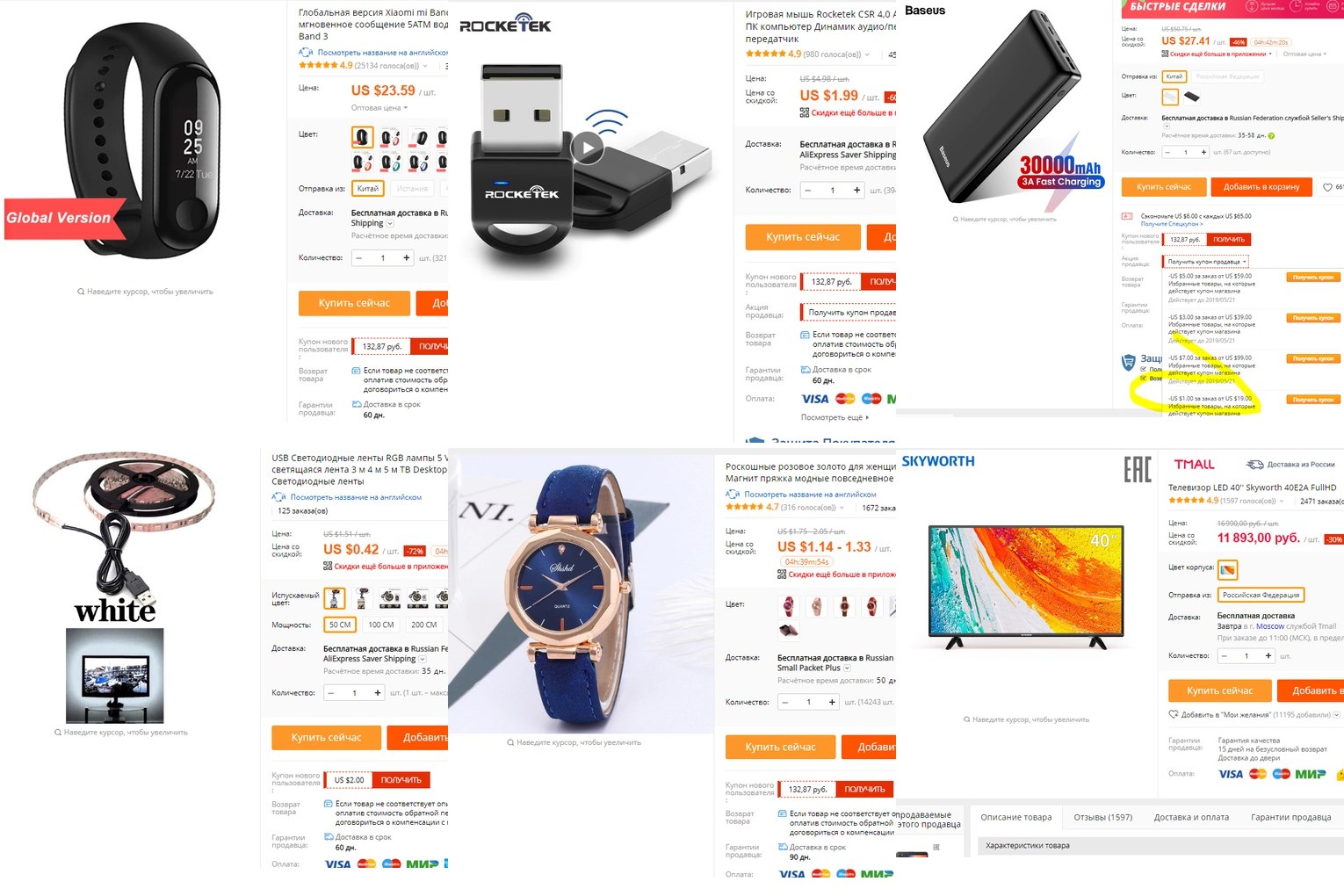Decrease Skyworth TV quantity with minus icon
This screenshot has width=1344, height=896.
(x=1223, y=656)
